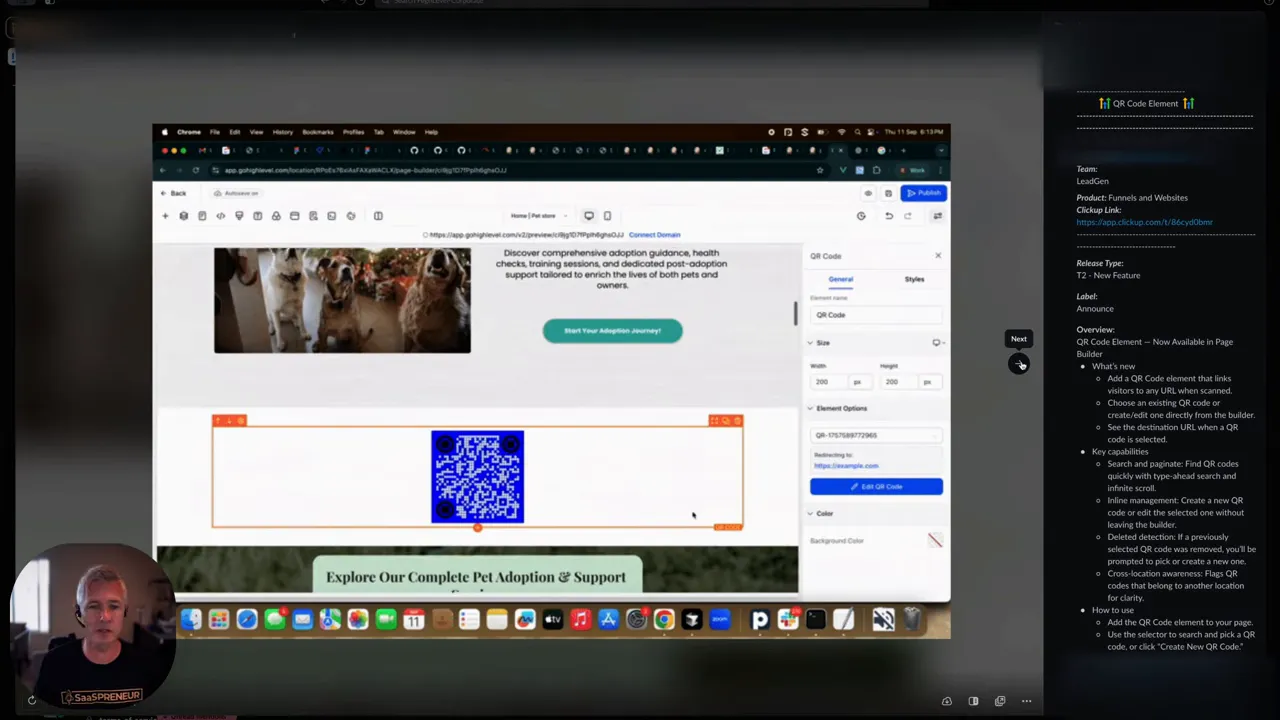The height and width of the screenshot is (720, 1280).
Task: Click the preview eye icon beside Publish
Action: coord(868,193)
